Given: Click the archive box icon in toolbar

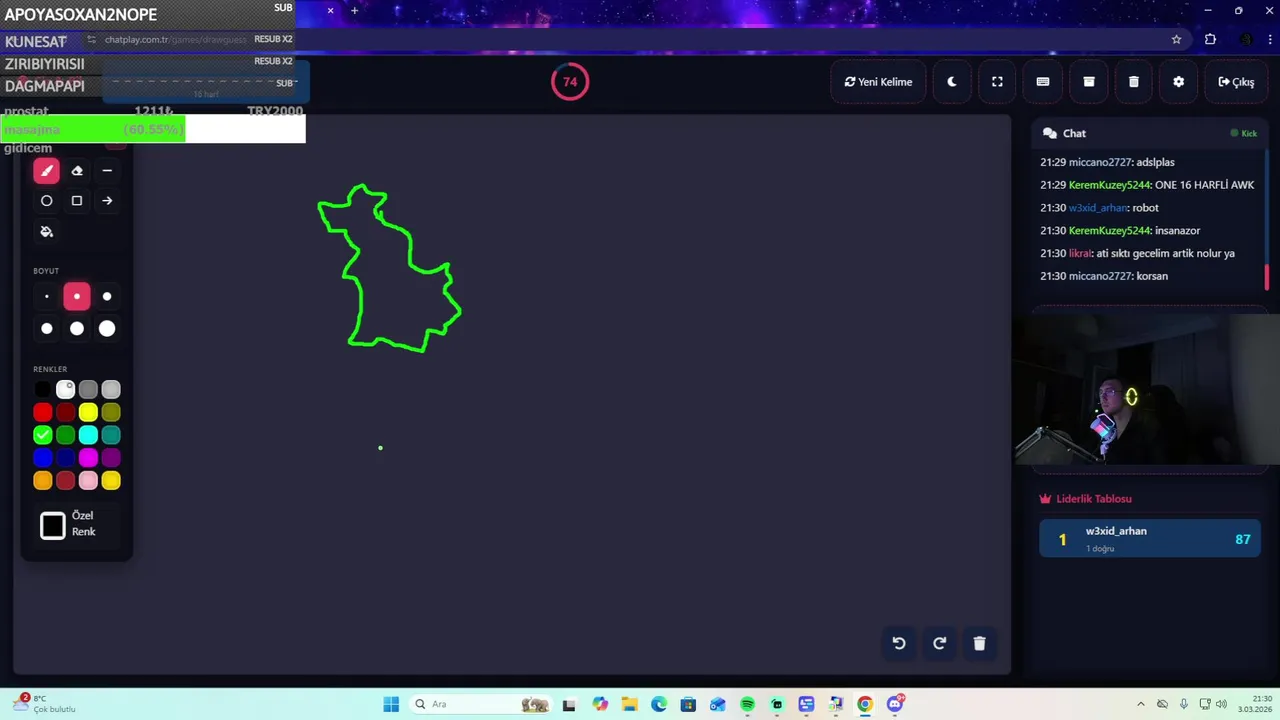Looking at the screenshot, I should coord(1089,82).
